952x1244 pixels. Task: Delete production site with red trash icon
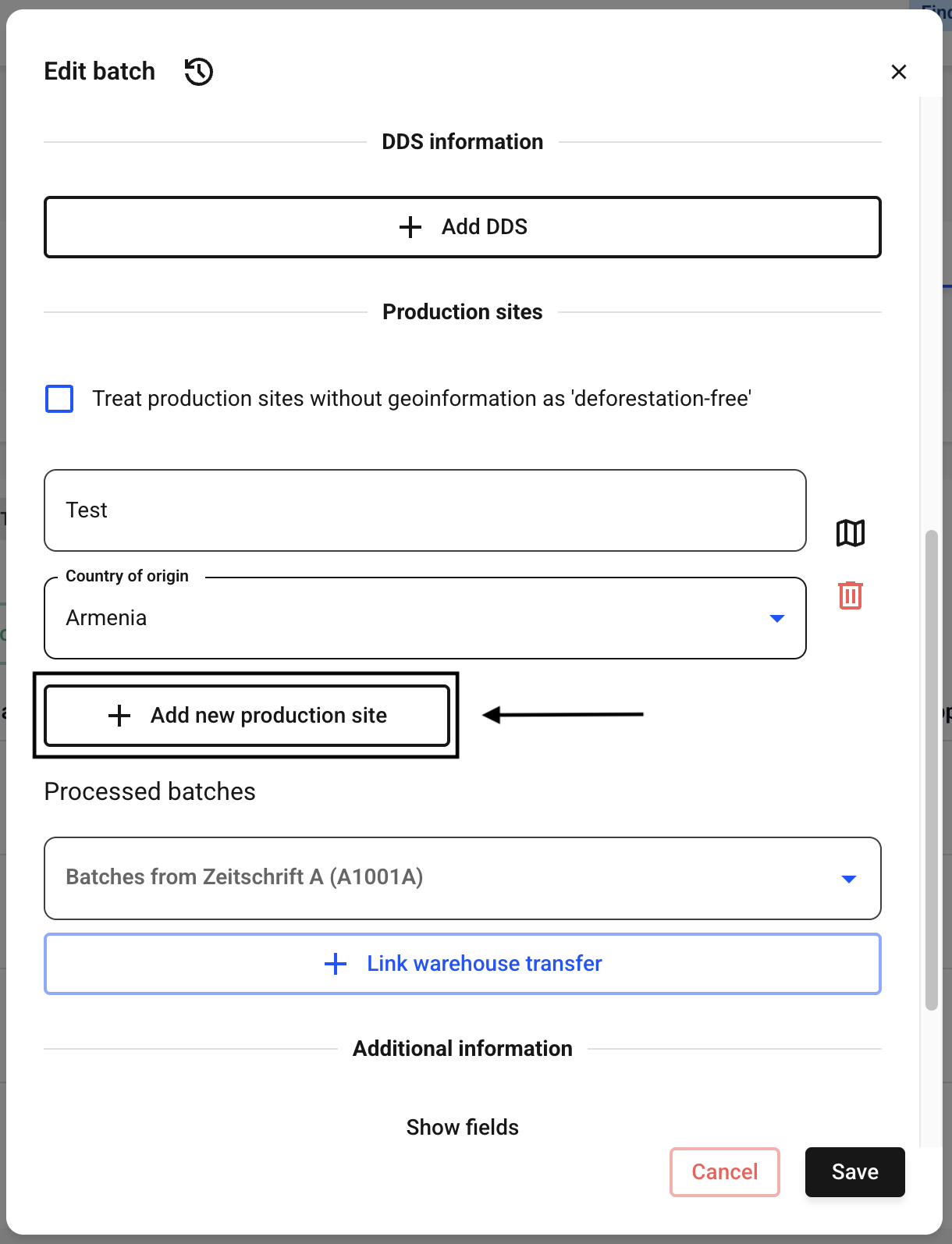pyautogui.click(x=851, y=595)
